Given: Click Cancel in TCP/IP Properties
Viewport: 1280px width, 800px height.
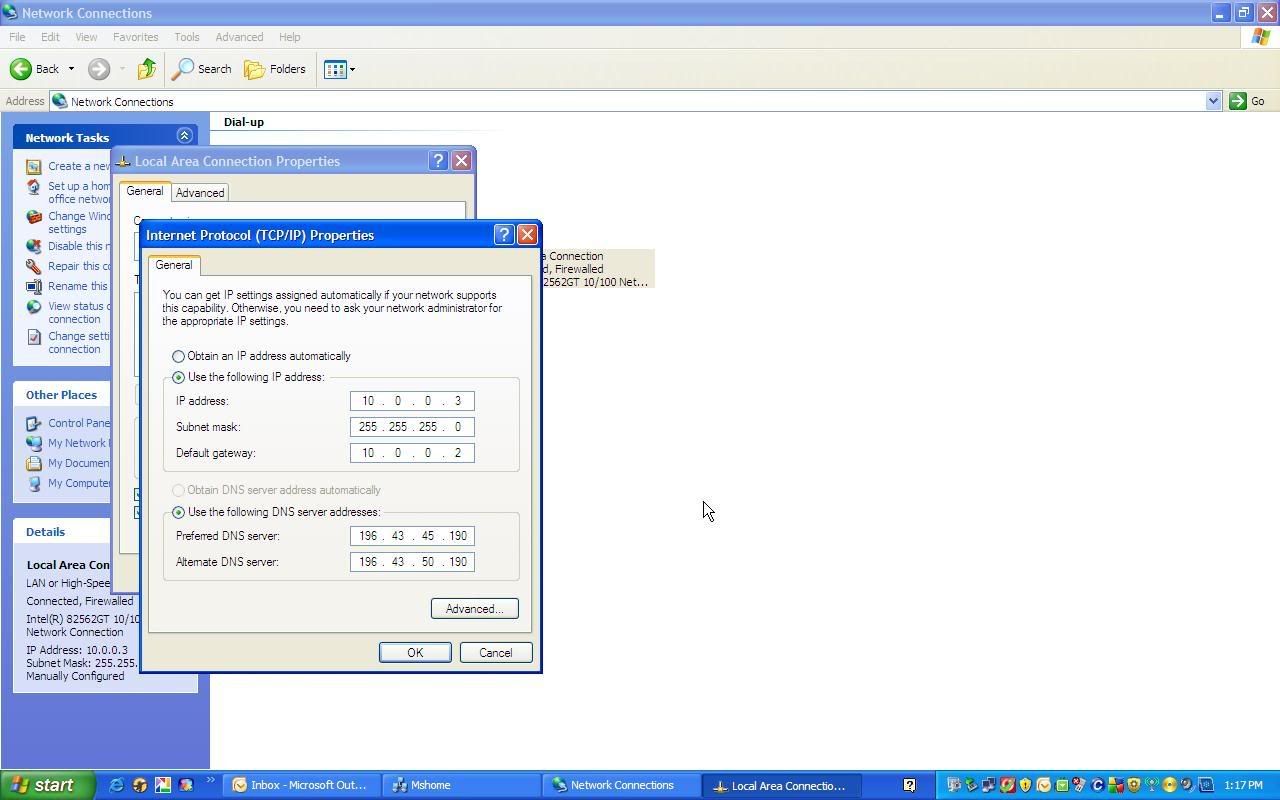Looking at the screenshot, I should coord(495,653).
